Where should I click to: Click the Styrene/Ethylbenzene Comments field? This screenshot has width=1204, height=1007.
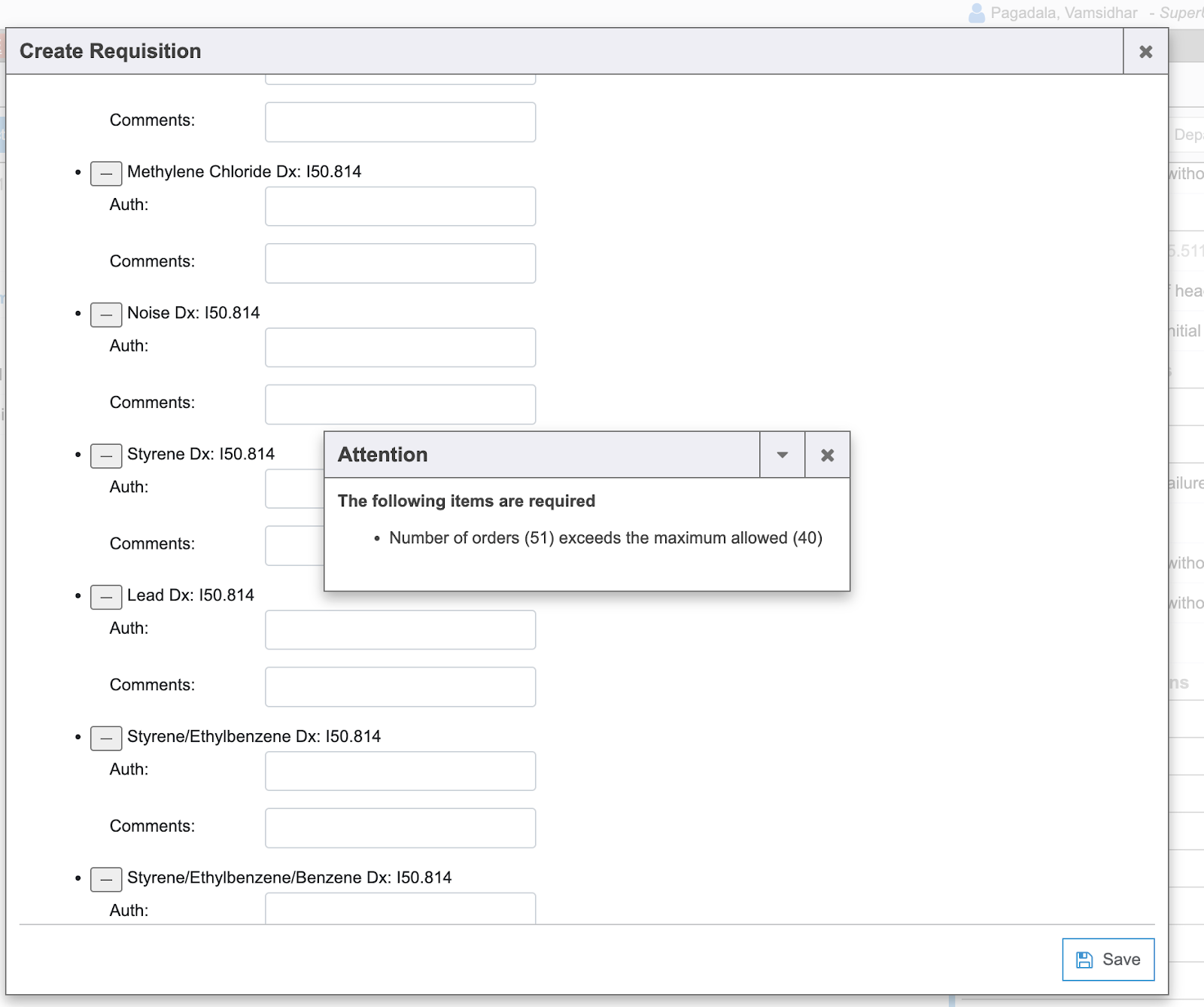(x=400, y=828)
